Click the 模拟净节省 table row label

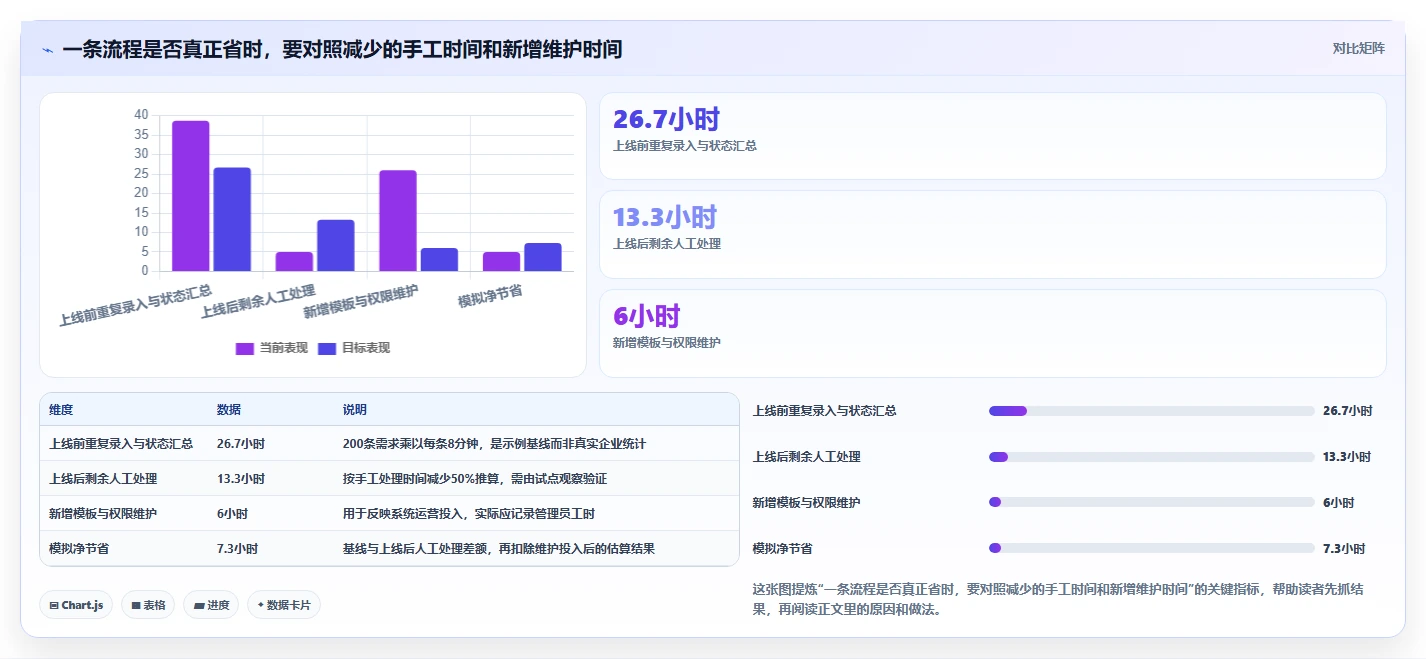79,549
